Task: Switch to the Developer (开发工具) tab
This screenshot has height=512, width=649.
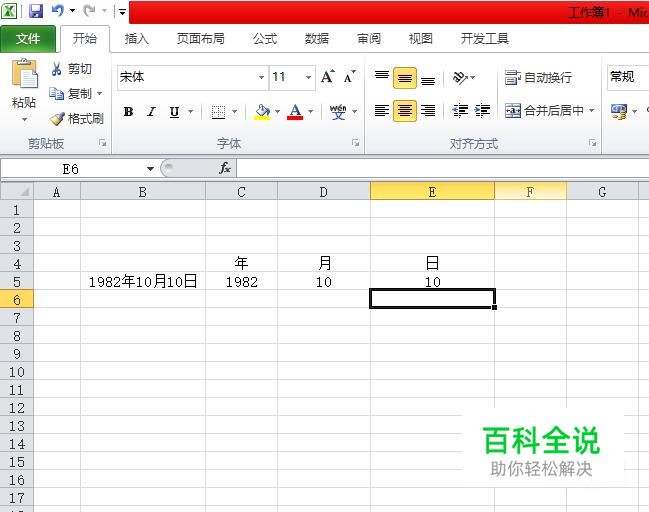Action: click(x=485, y=39)
